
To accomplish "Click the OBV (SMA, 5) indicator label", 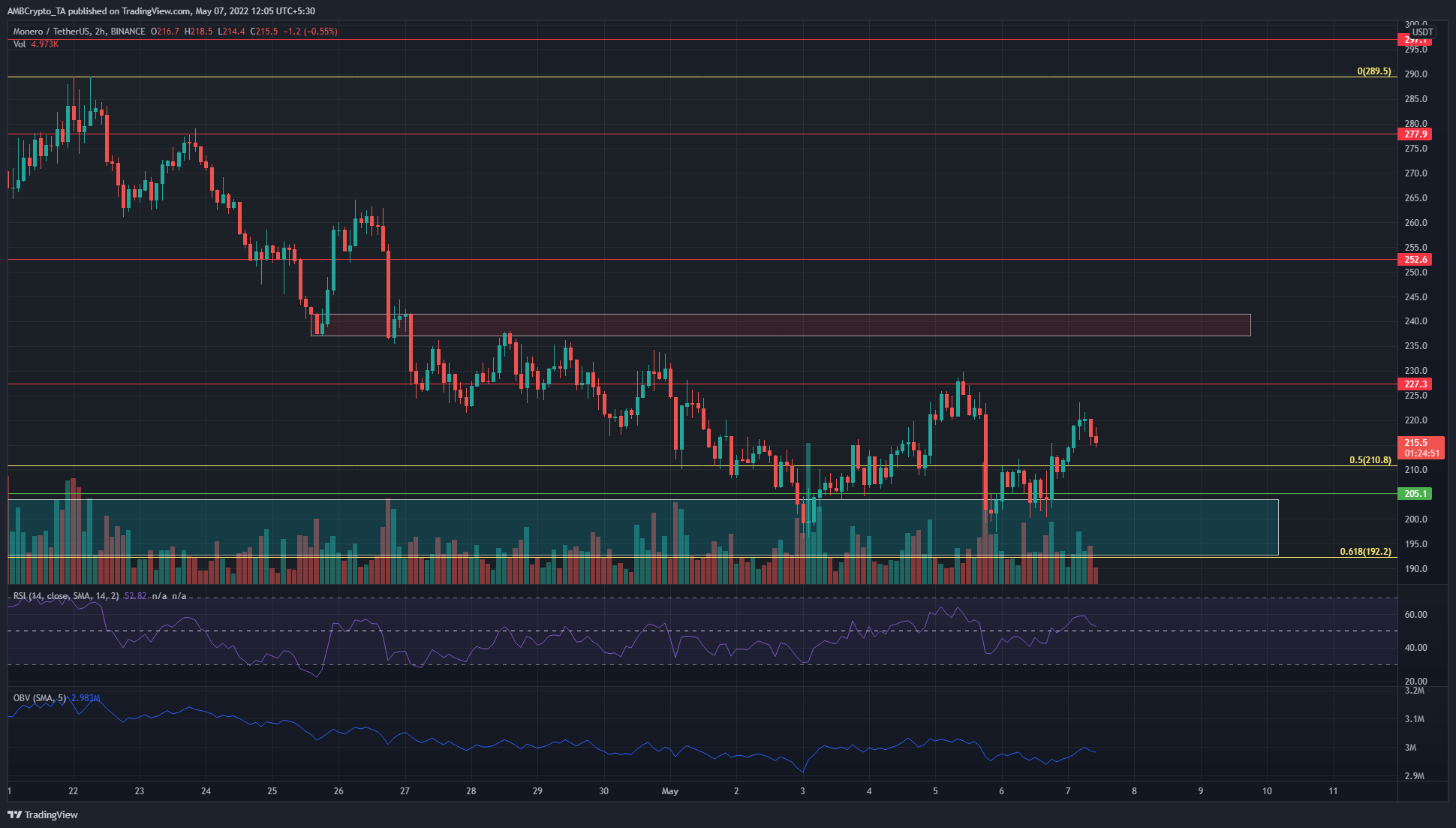I will [41, 698].
